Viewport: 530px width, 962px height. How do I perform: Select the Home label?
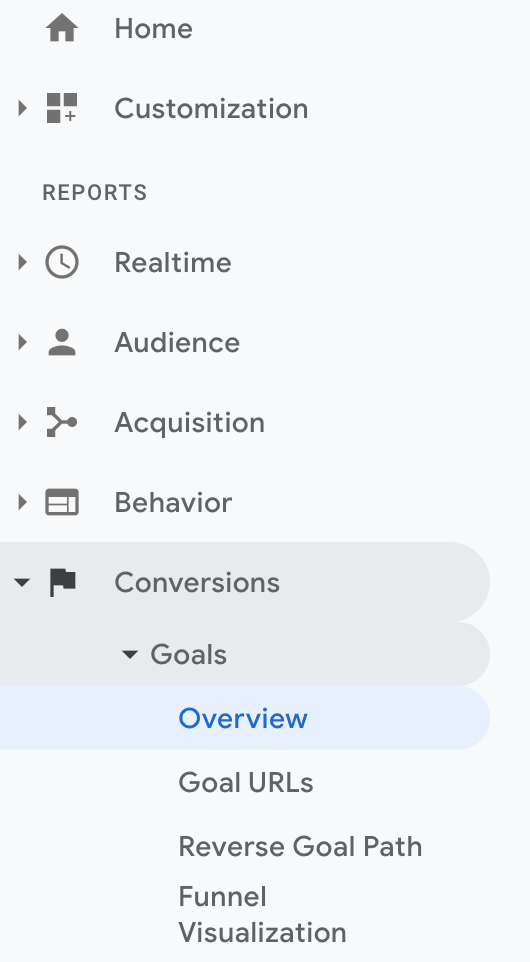(x=153, y=29)
